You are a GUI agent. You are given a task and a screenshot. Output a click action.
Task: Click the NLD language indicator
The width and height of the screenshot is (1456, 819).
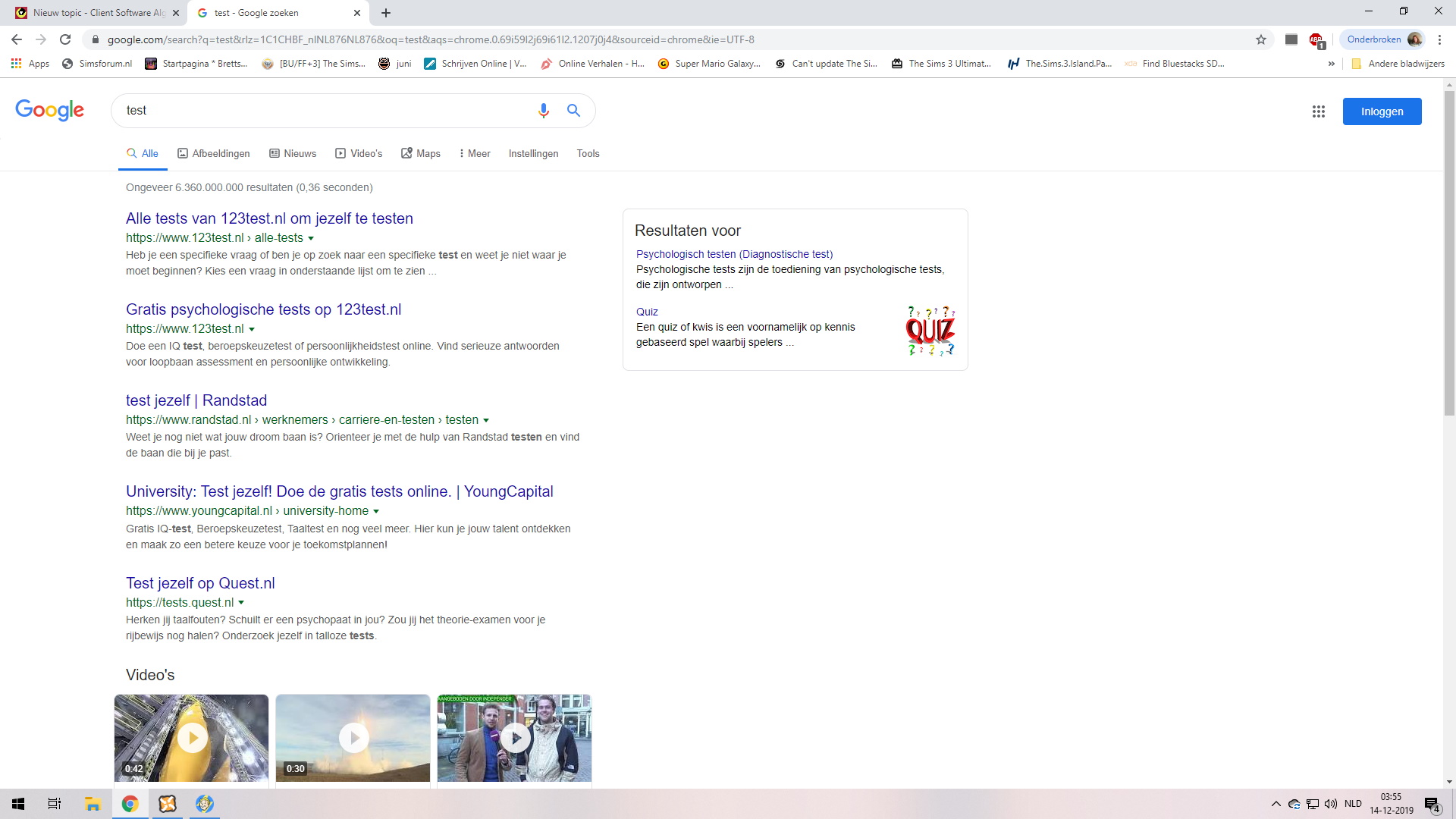tap(1353, 804)
